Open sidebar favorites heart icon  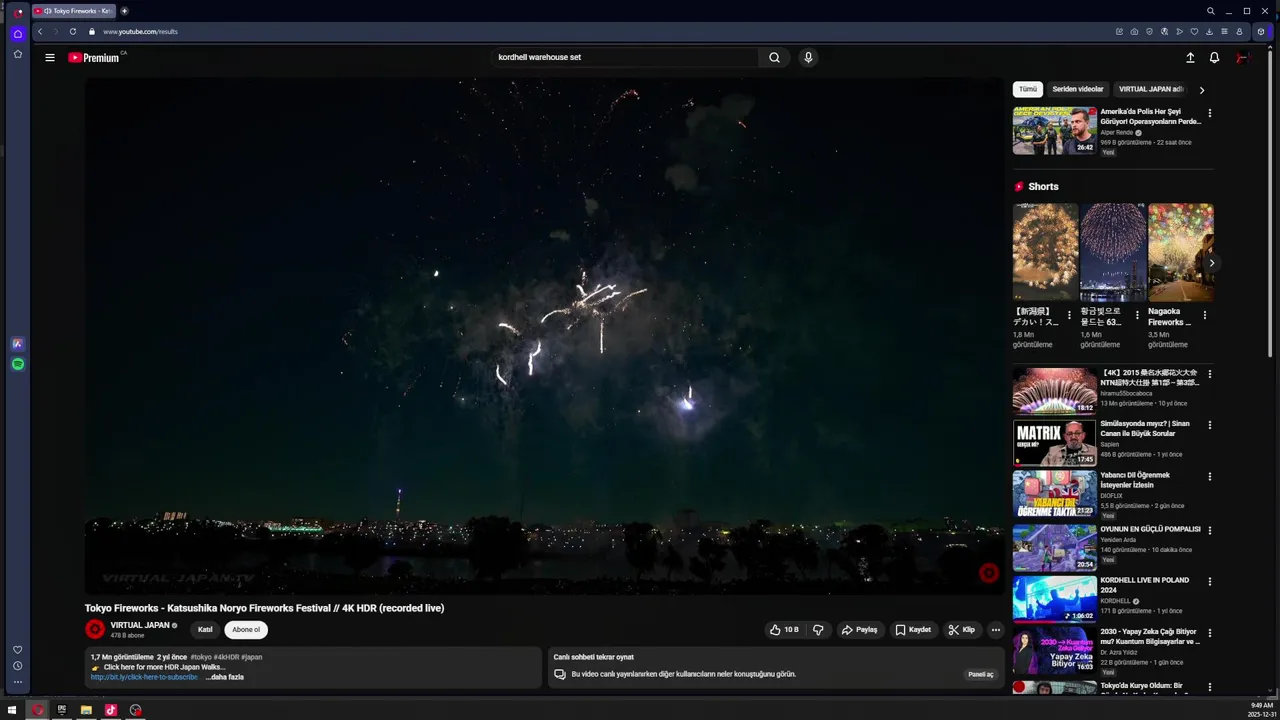[17, 650]
